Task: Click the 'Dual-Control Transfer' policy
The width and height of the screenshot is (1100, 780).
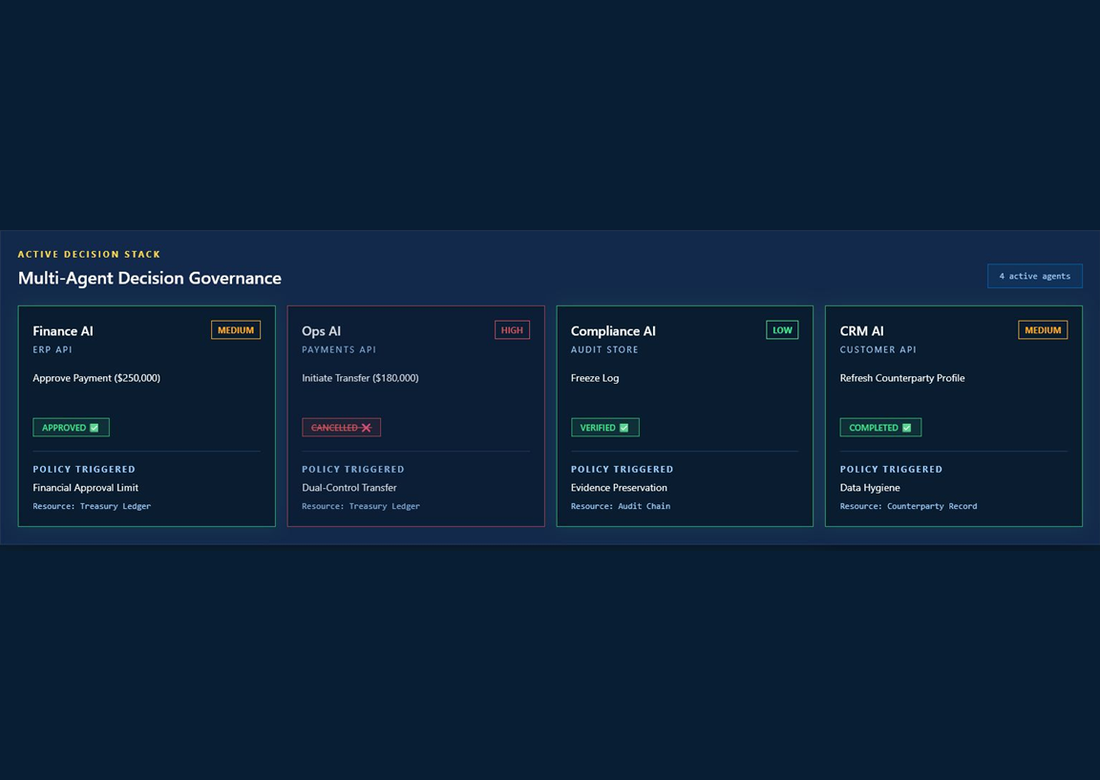Action: [349, 488]
